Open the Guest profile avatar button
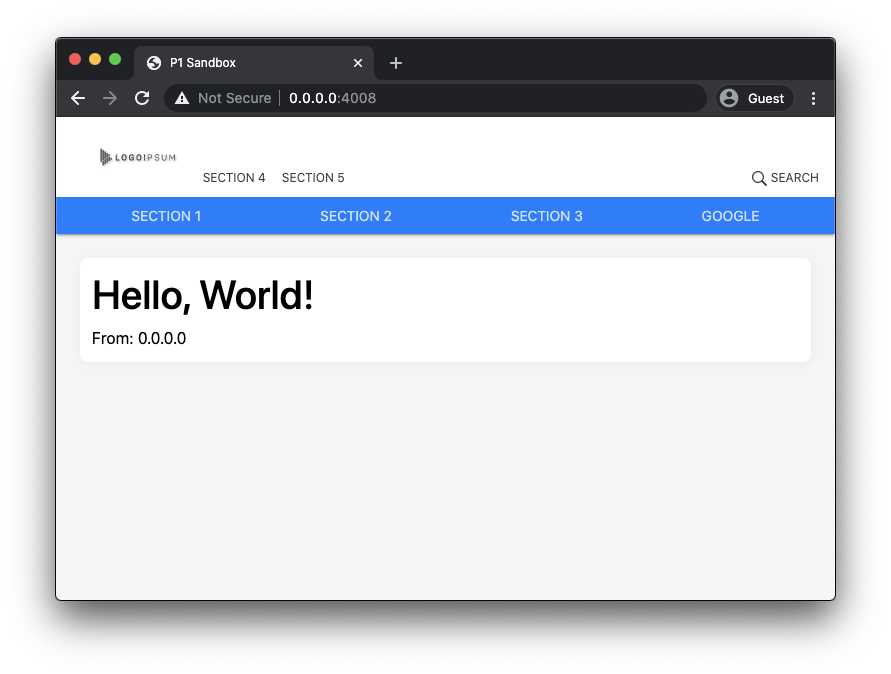Image resolution: width=891 pixels, height=674 pixels. coord(754,98)
